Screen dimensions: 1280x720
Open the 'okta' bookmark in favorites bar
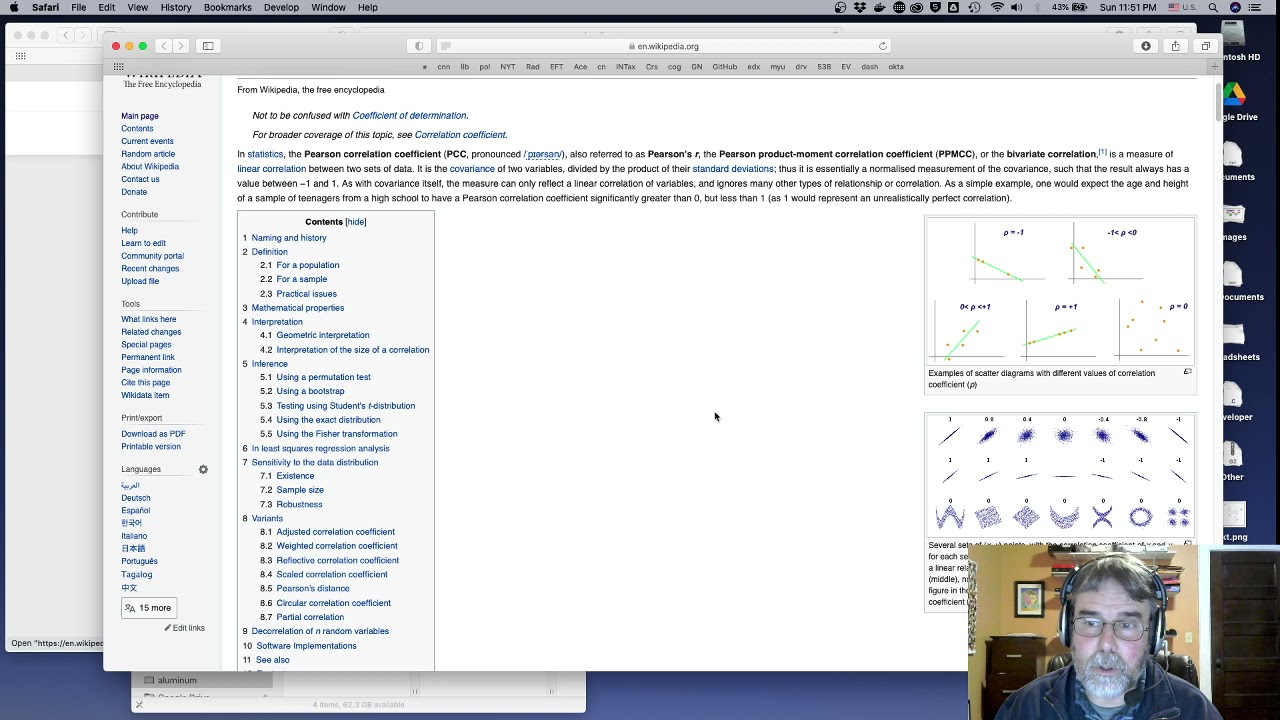(896, 67)
